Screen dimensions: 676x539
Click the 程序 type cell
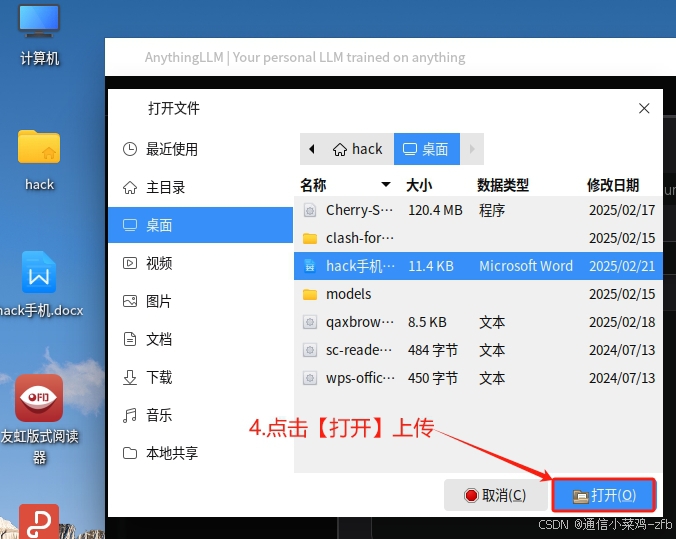click(492, 210)
